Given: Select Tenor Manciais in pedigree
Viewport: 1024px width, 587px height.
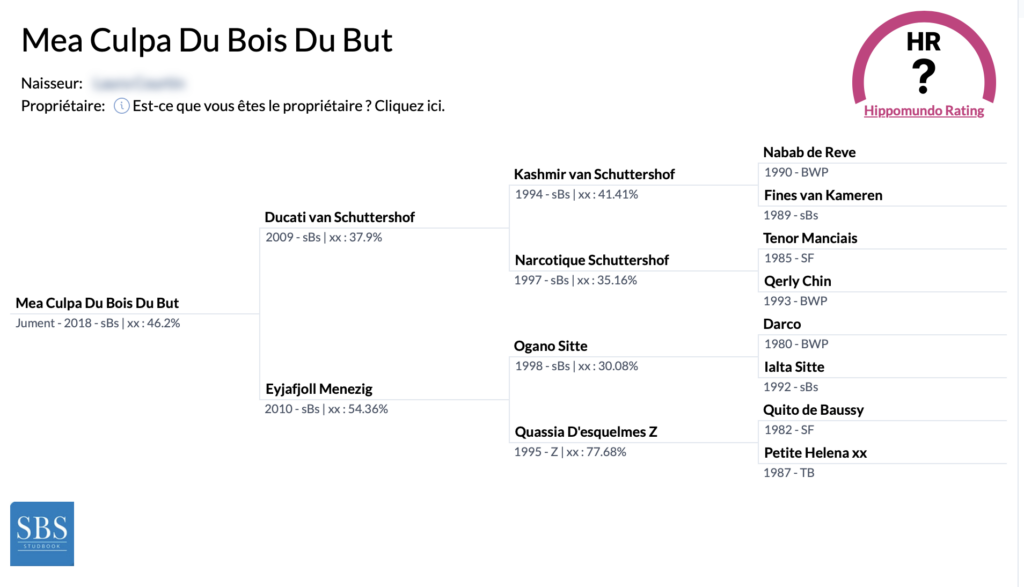Looking at the screenshot, I should (x=810, y=238).
